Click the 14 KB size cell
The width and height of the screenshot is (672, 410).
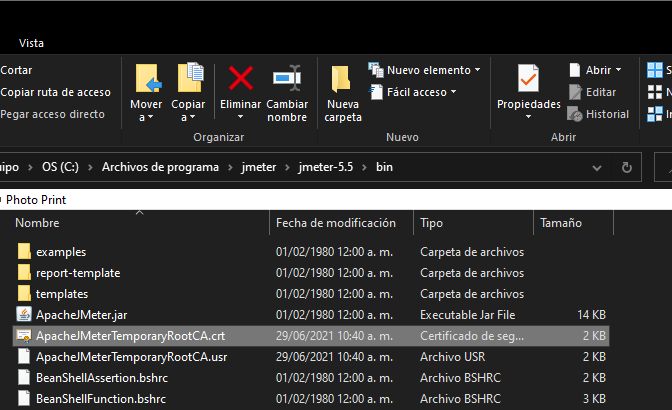(x=591, y=315)
